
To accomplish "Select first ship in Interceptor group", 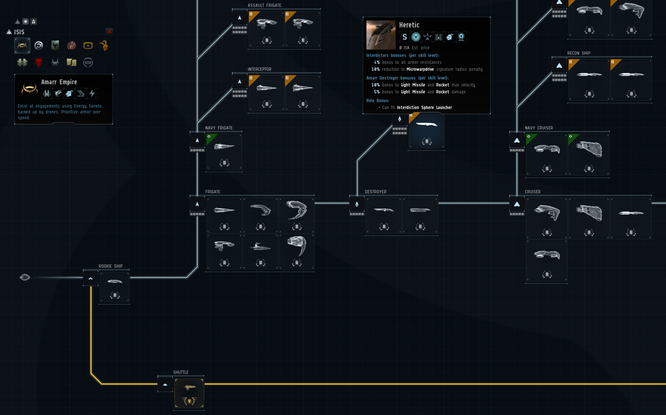I will (x=266, y=93).
